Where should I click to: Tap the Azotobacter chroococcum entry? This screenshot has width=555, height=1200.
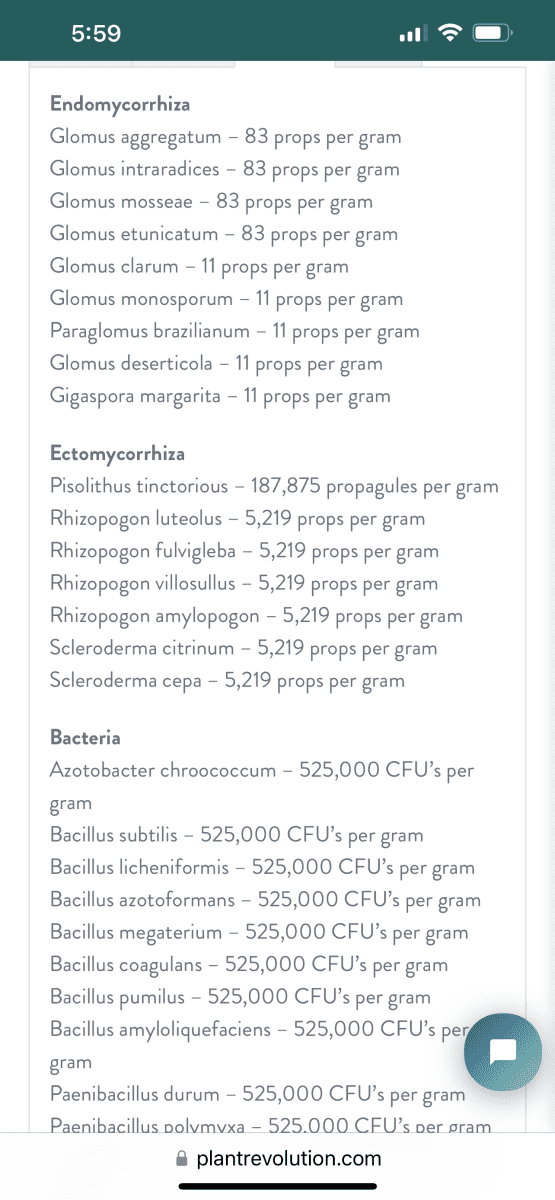262,786
